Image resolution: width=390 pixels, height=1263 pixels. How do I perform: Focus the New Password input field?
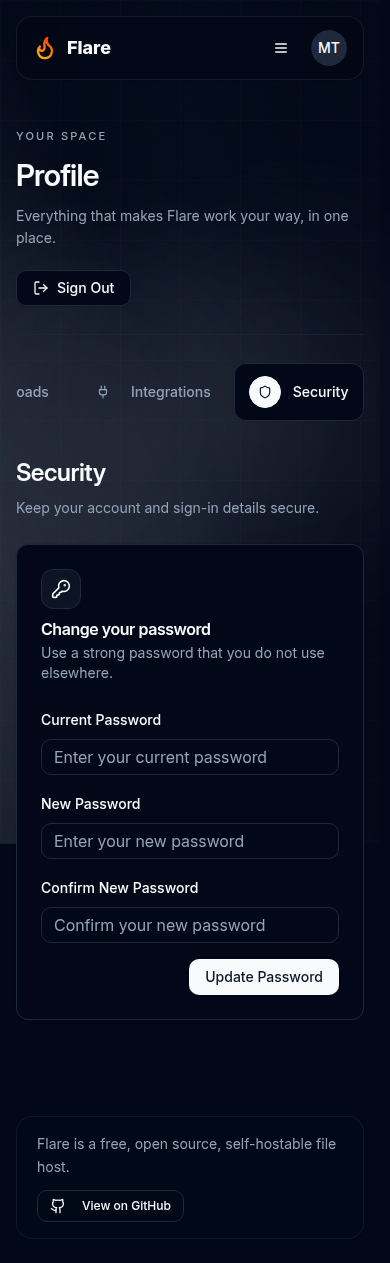tap(190, 841)
